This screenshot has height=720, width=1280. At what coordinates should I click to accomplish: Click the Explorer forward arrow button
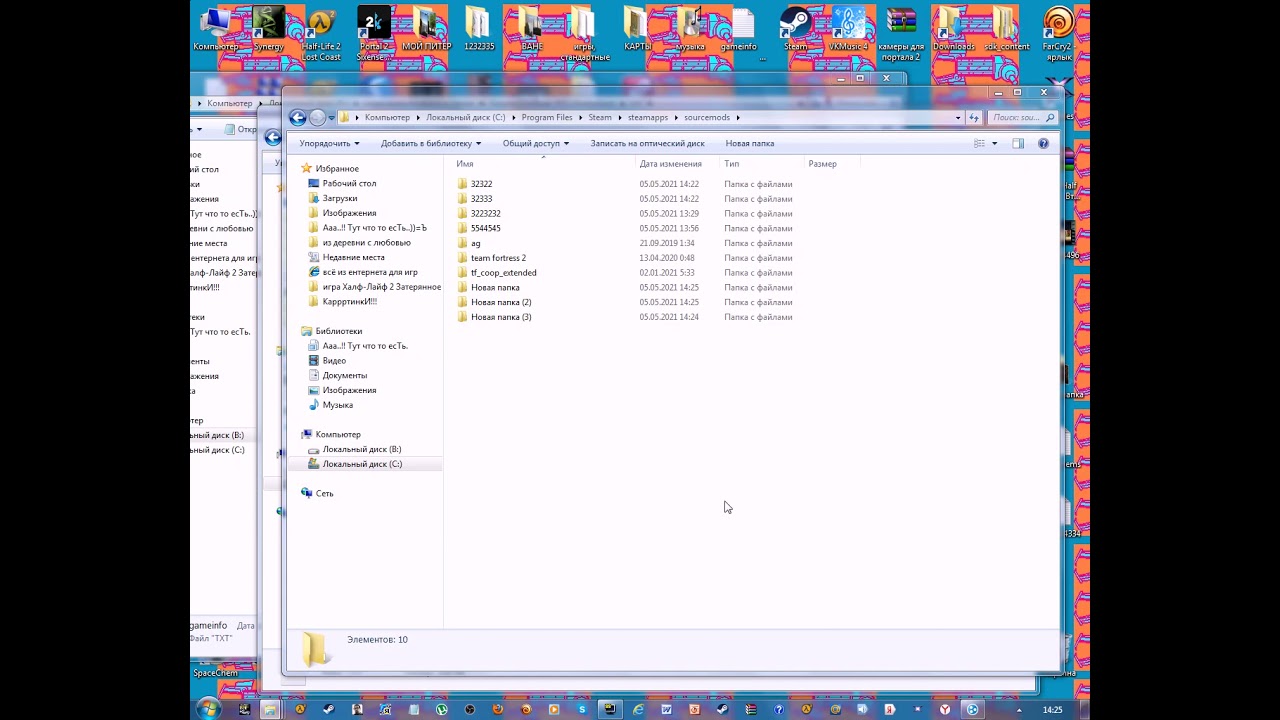click(x=317, y=118)
